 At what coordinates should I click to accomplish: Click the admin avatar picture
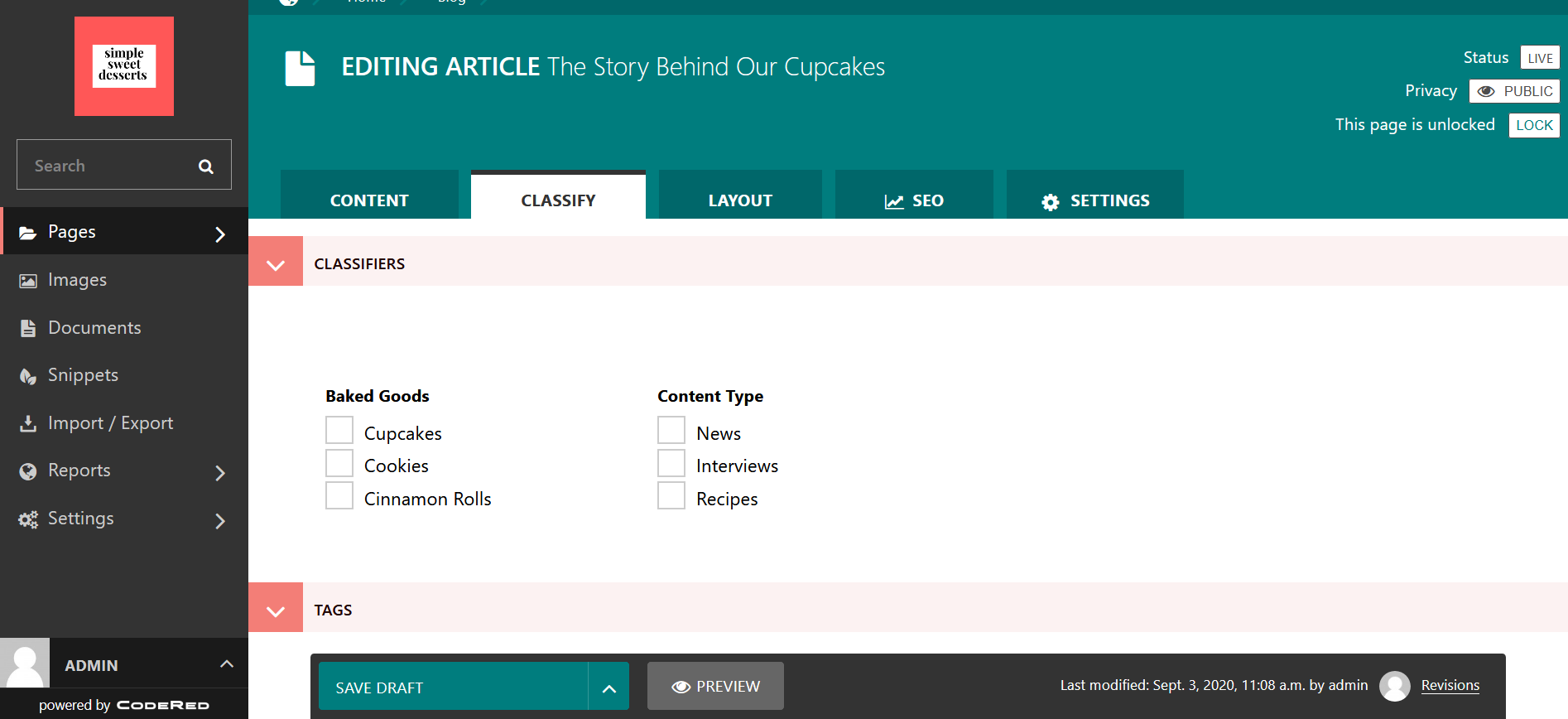(25, 664)
